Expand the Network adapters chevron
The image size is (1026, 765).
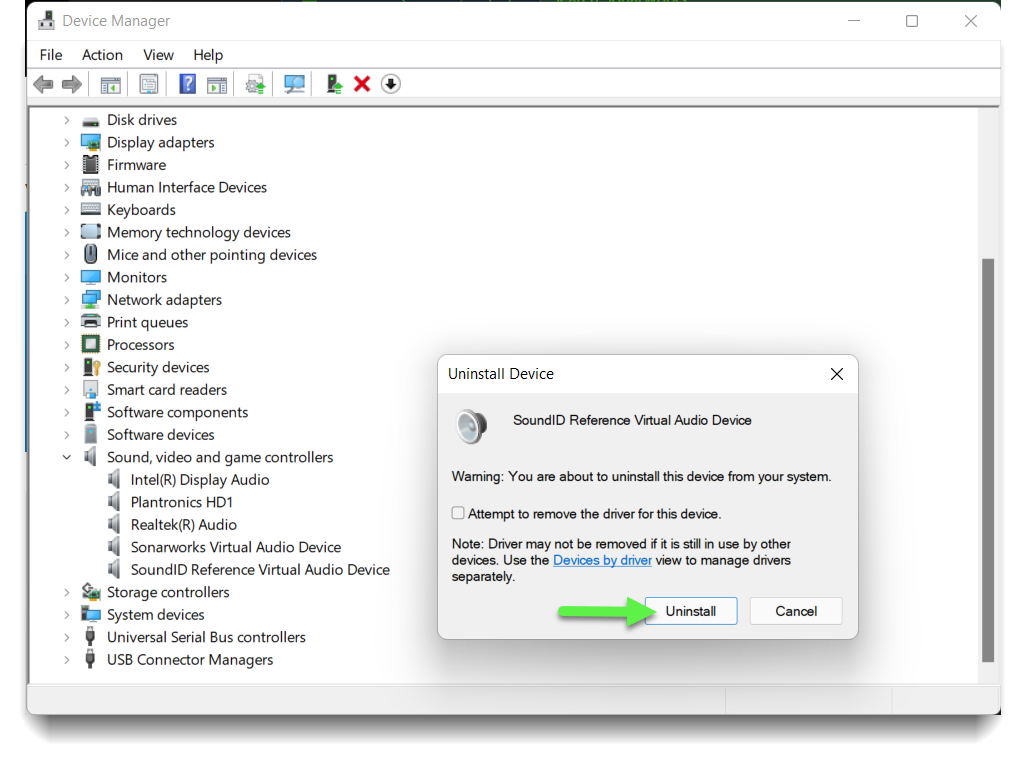(67, 300)
